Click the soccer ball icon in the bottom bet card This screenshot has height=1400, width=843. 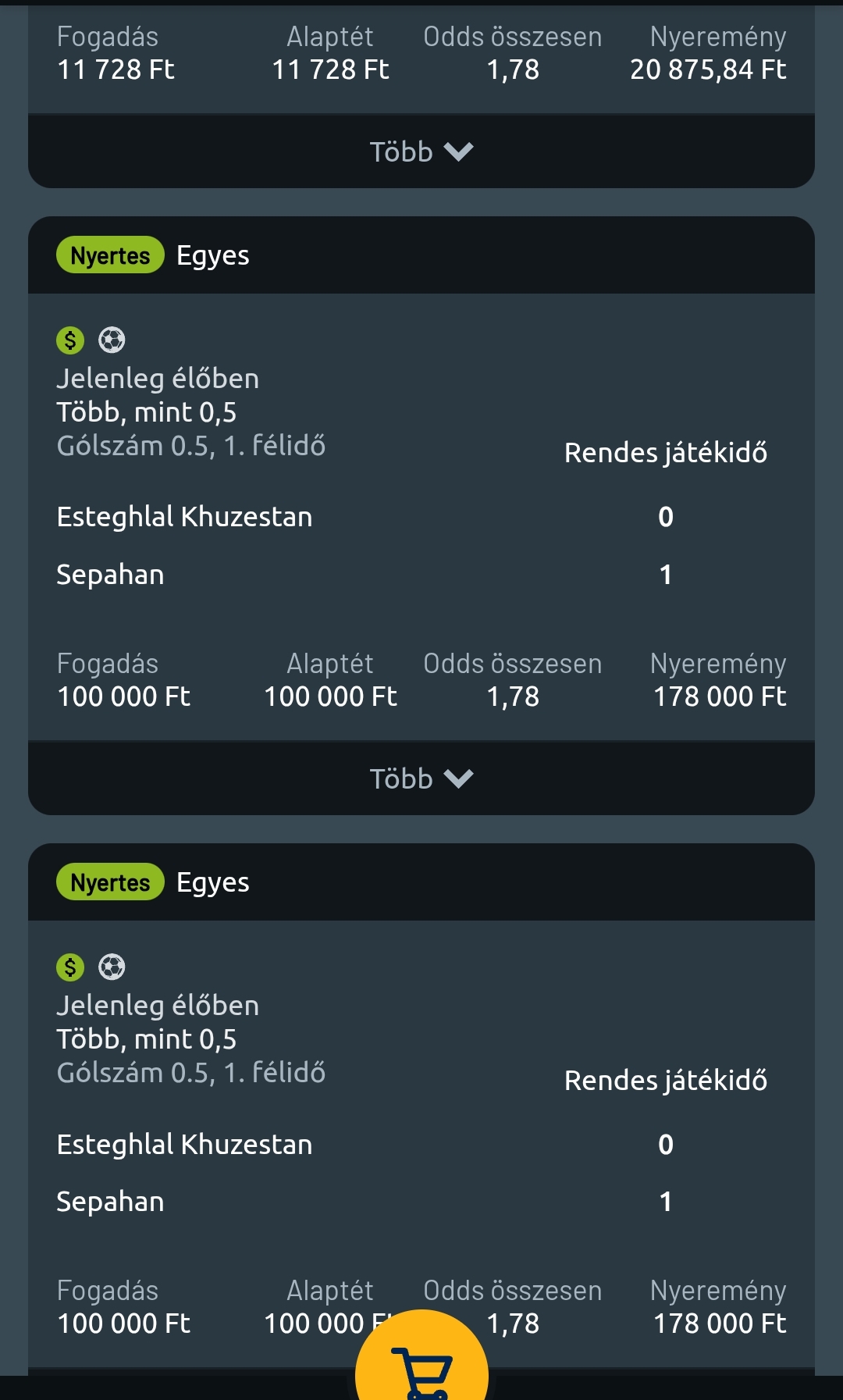tap(112, 967)
